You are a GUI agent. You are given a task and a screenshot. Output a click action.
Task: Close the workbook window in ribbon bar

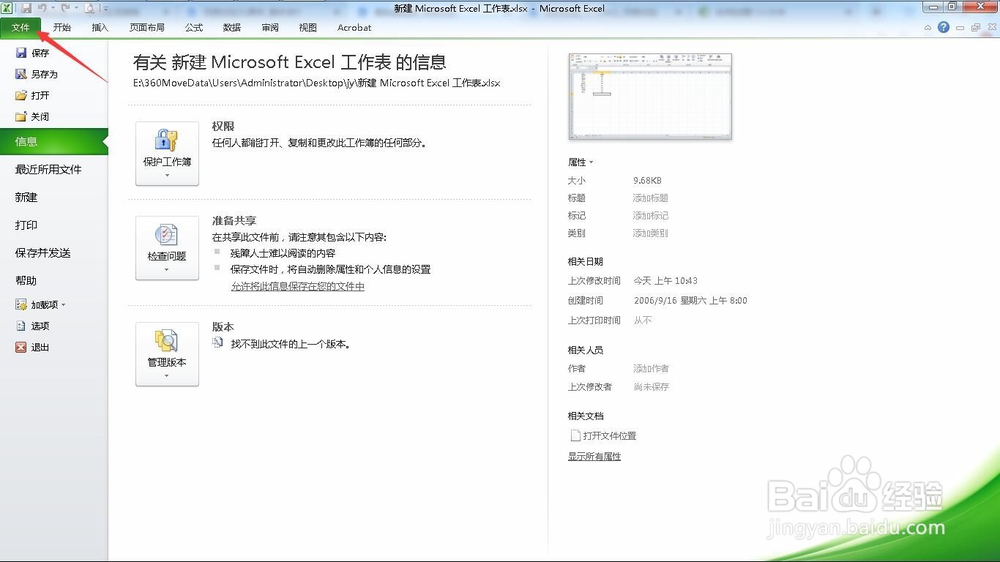(992, 27)
